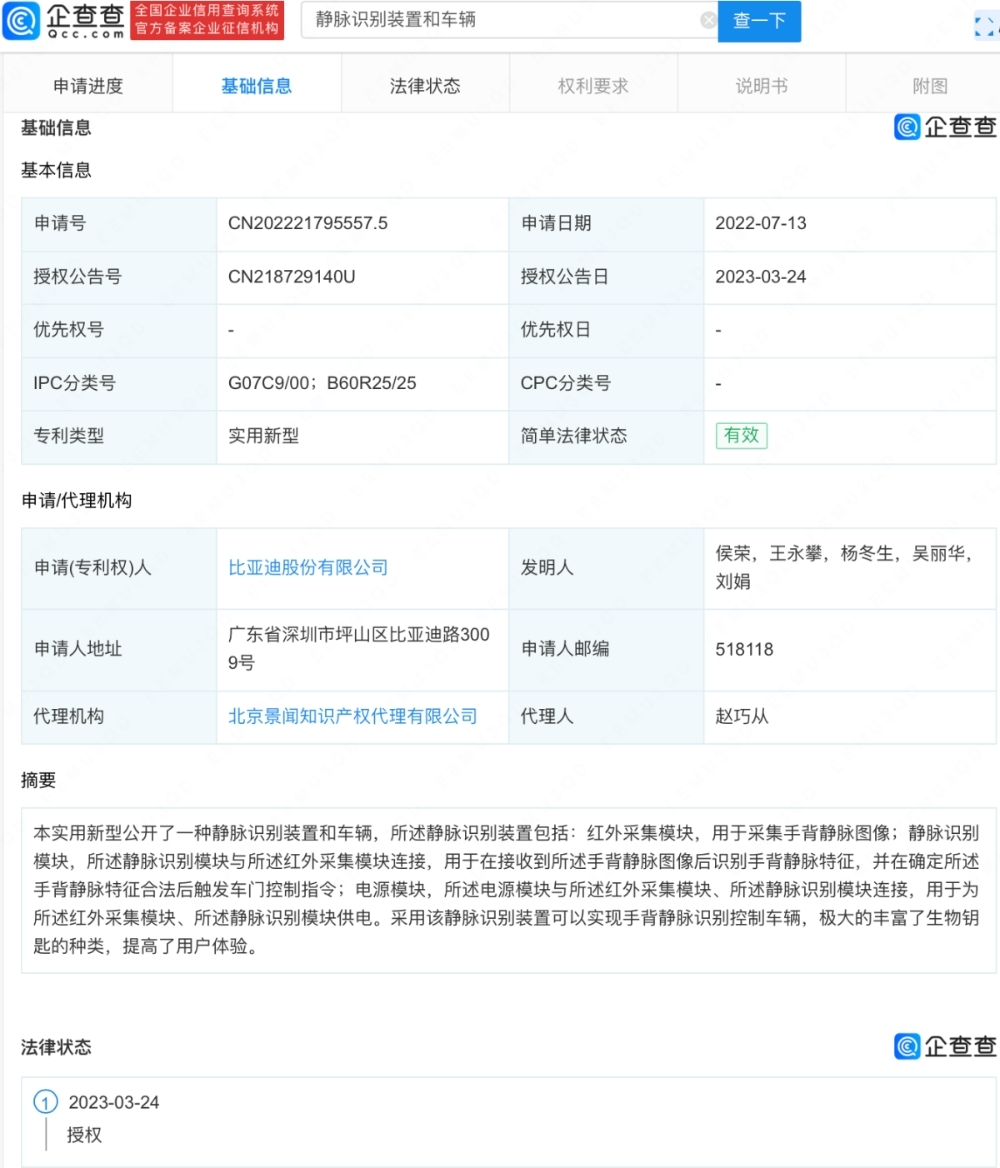Open 北京景闻知识产权代理有限公司 agency link
Screen dimensions: 1000x1168
[x=352, y=717]
